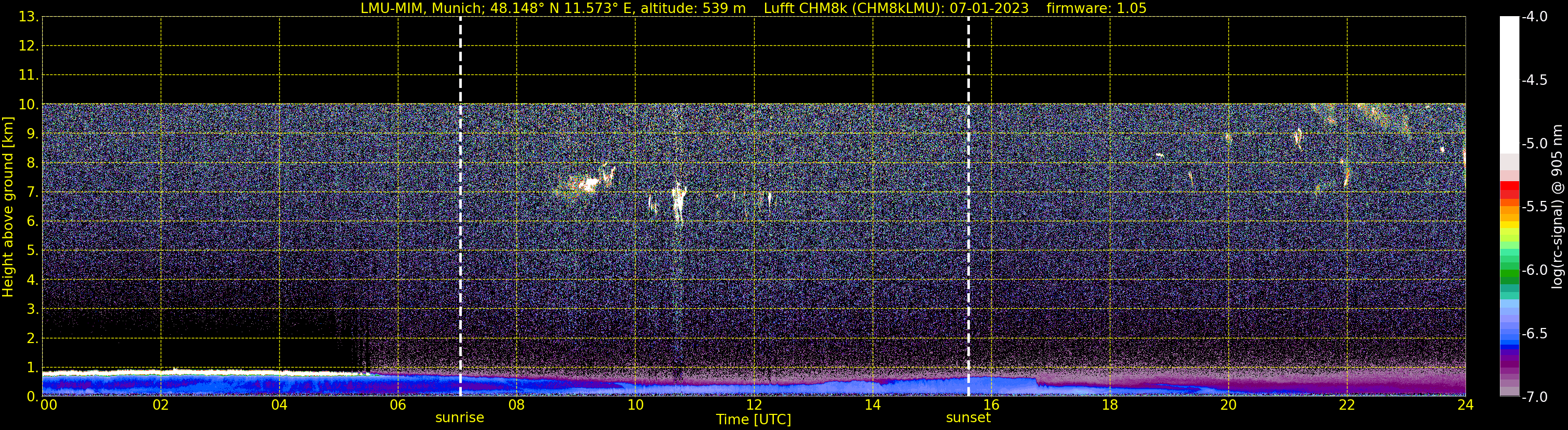
Task: Click the "Height above ground [km]" axis title
Action: pyautogui.click(x=8, y=207)
